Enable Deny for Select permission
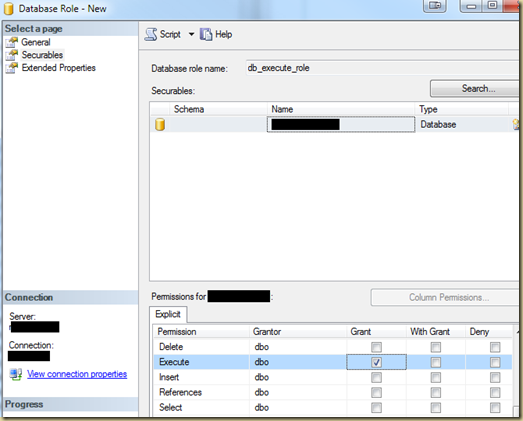Viewport: 523px width, 421px height. coord(495,407)
